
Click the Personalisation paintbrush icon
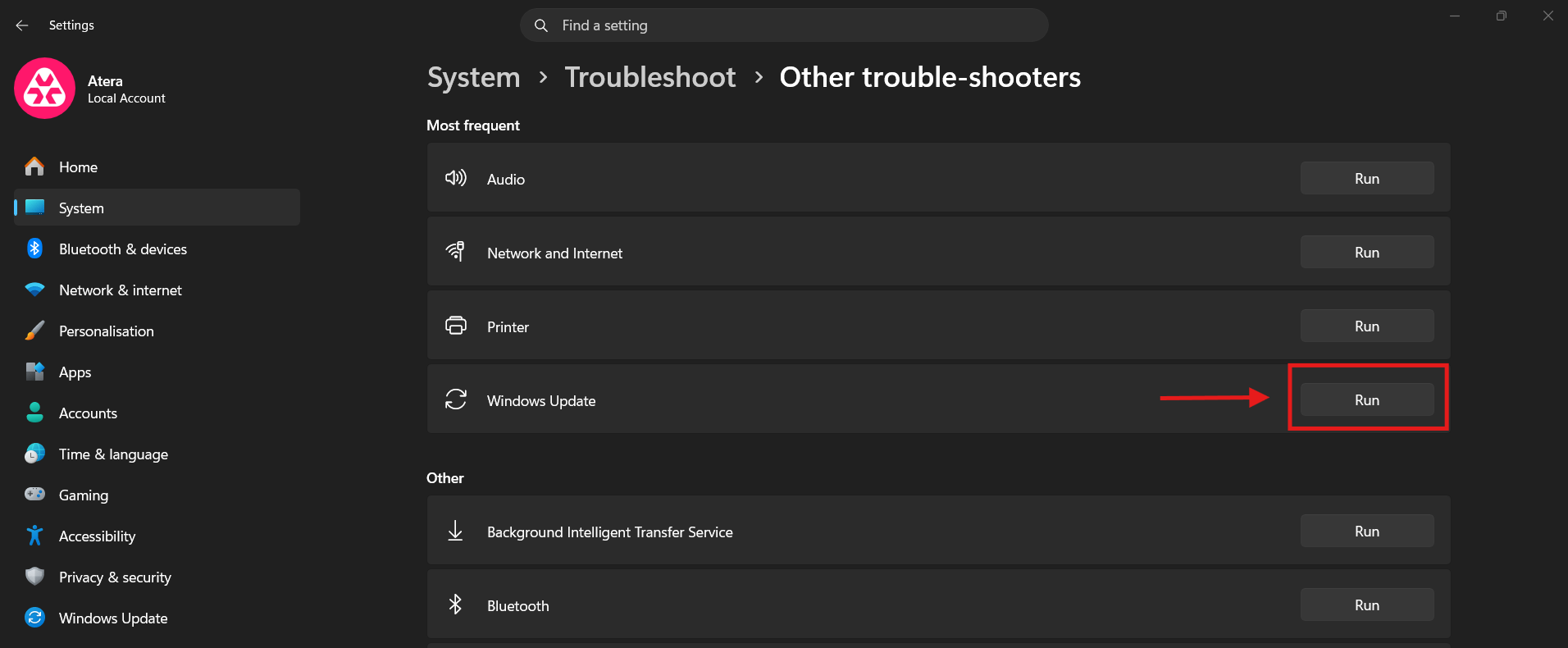34,331
